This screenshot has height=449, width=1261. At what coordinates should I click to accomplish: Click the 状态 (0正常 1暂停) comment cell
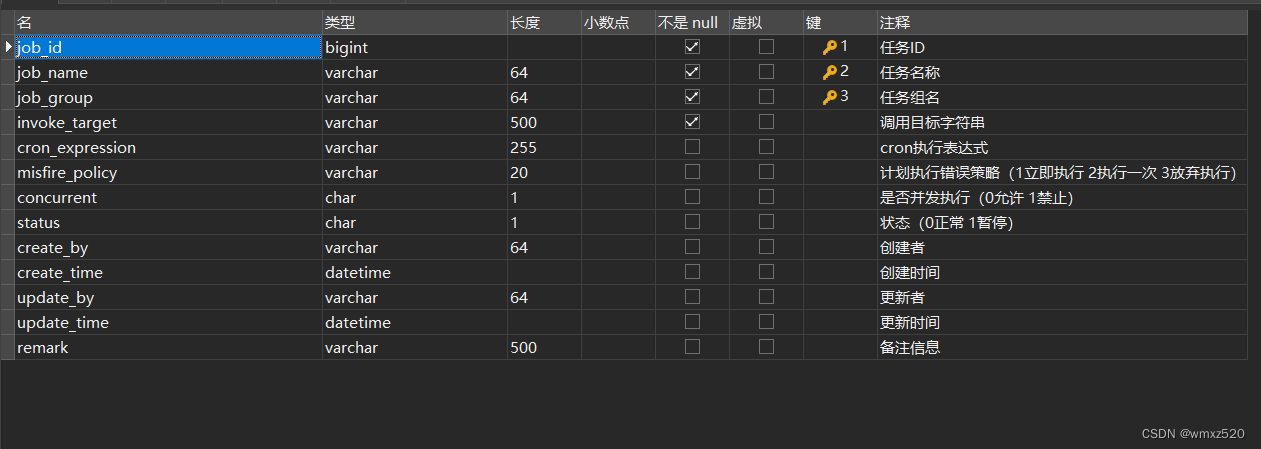[1062, 222]
